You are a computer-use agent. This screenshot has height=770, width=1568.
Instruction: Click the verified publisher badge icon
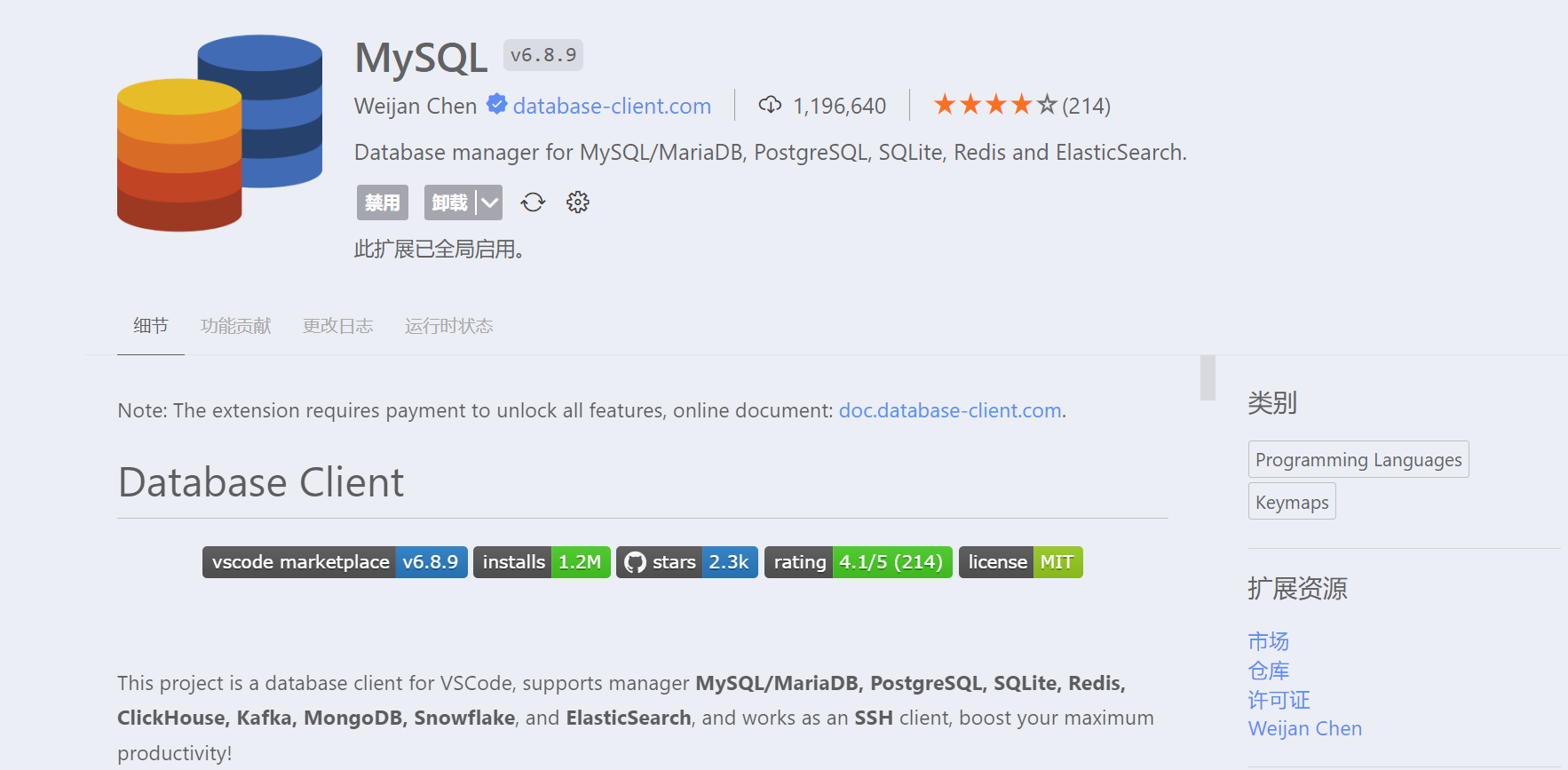497,105
